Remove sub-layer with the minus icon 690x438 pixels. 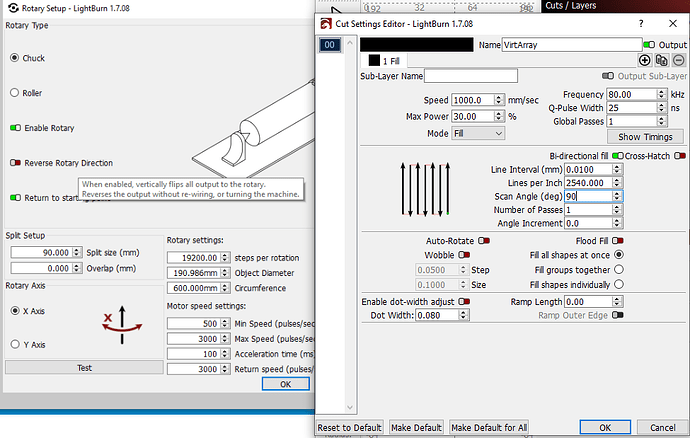[x=679, y=60]
